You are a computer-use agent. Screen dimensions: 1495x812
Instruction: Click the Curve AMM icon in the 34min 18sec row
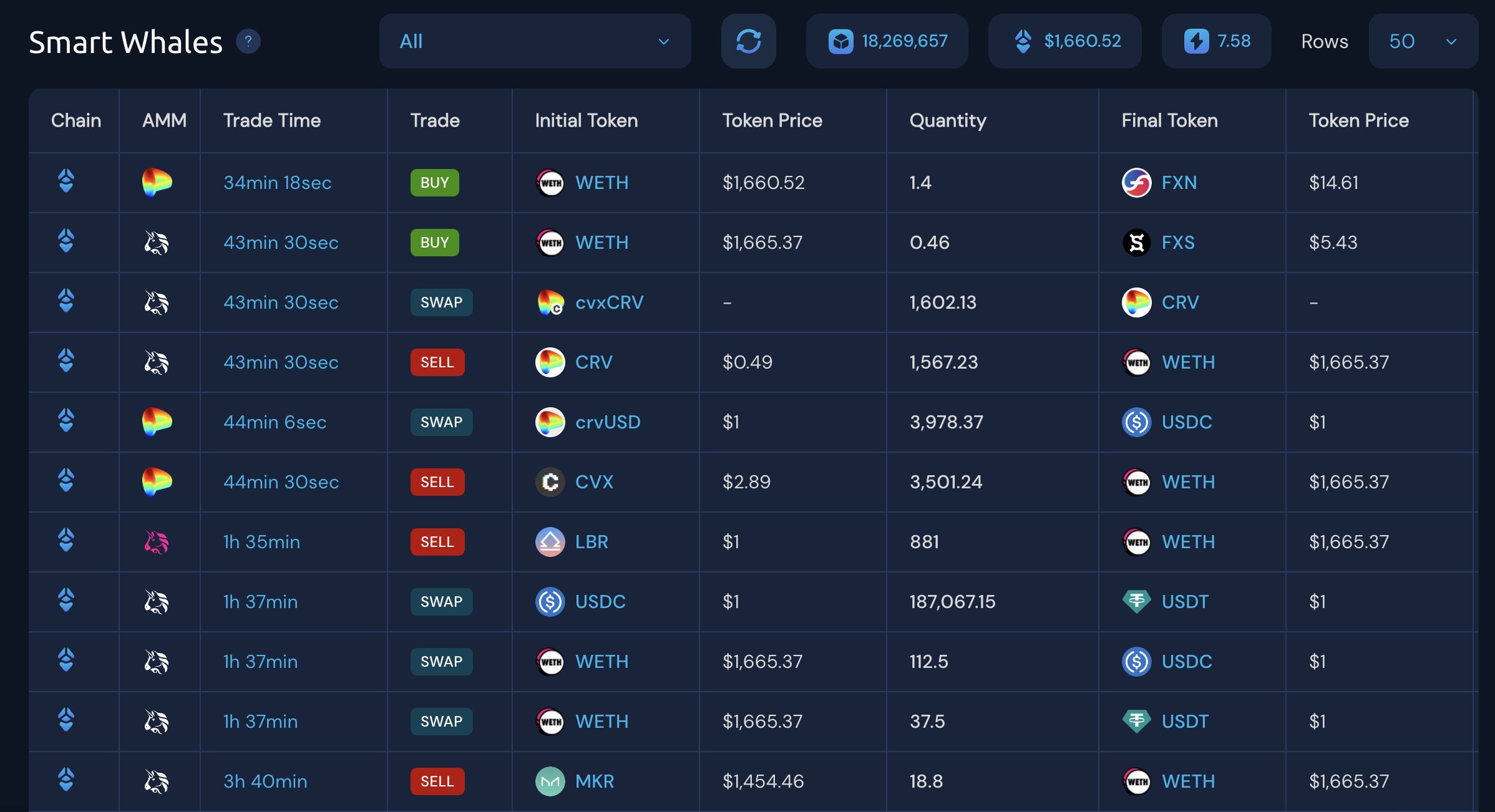coord(157,183)
